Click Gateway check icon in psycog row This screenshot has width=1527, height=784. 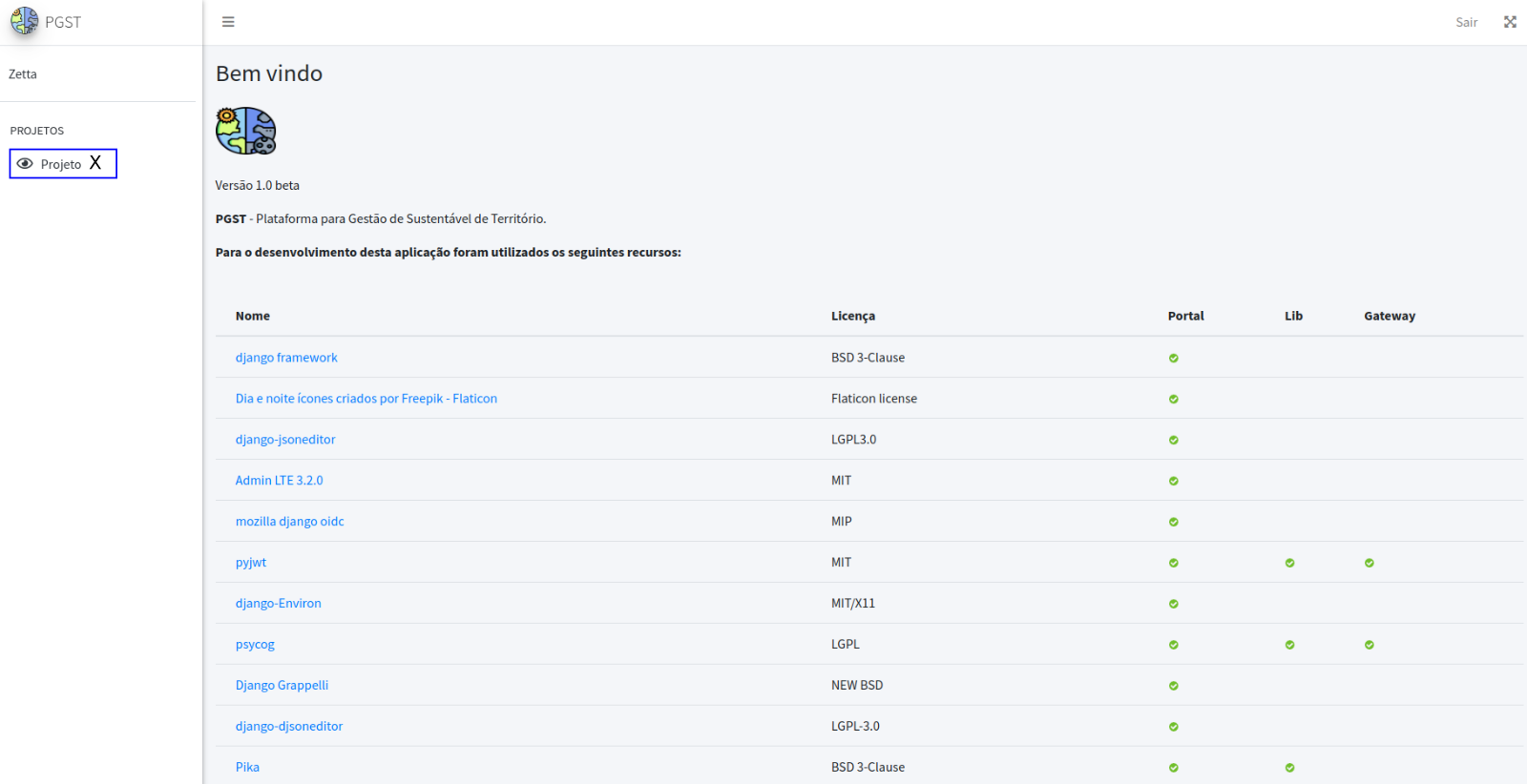tap(1369, 645)
